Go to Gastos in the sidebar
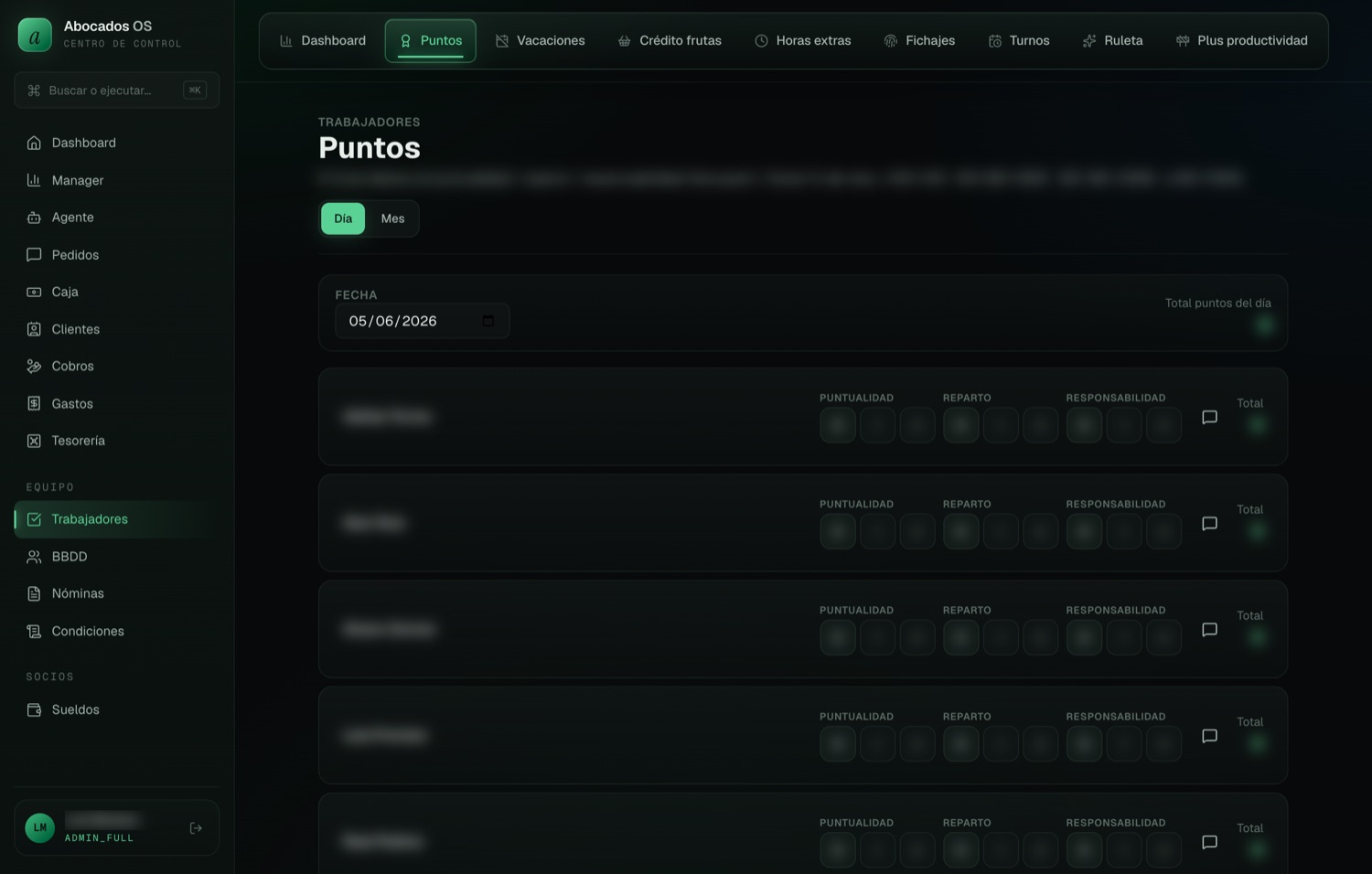This screenshot has height=874, width=1372. (116, 403)
